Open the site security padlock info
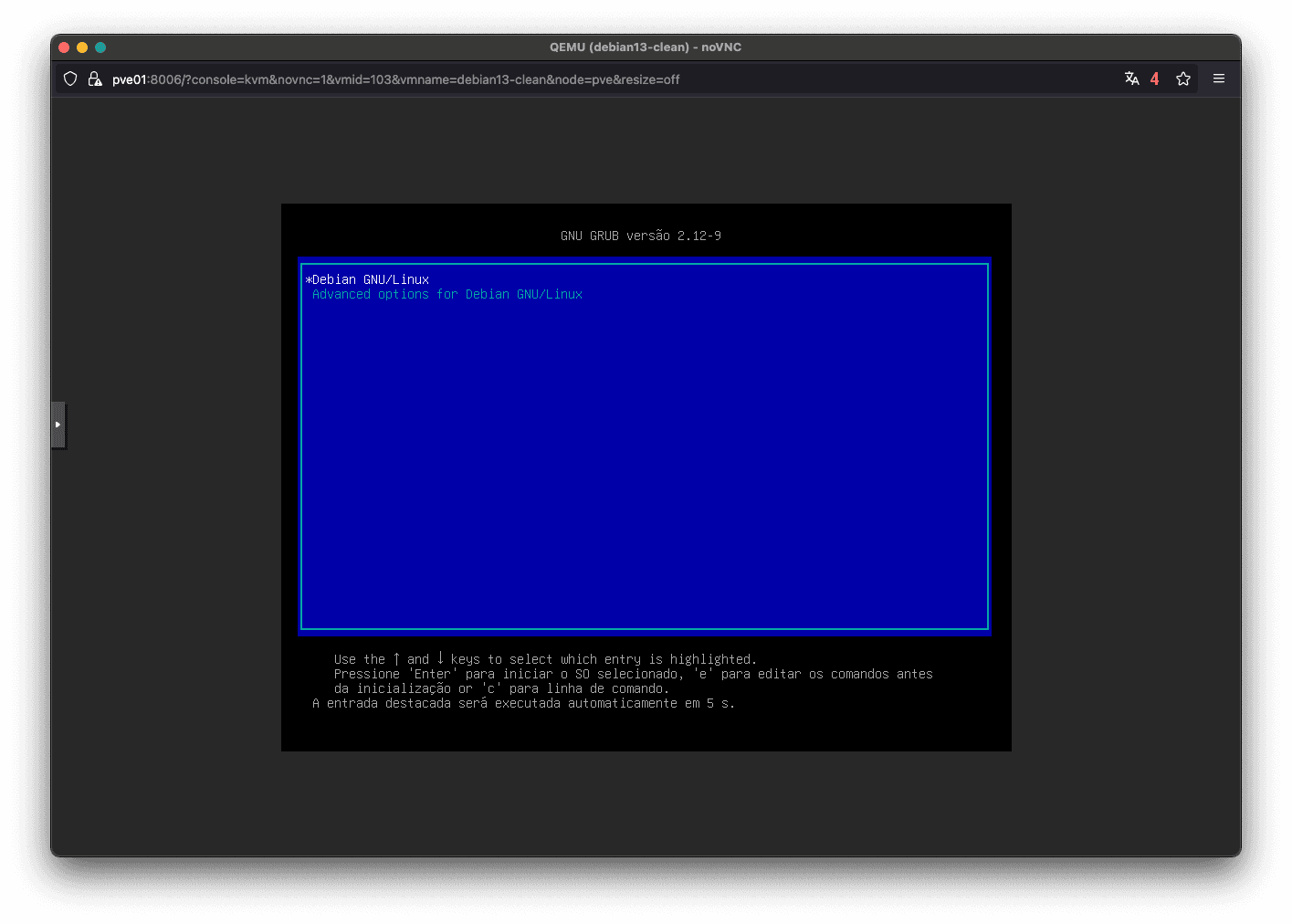 [94, 79]
